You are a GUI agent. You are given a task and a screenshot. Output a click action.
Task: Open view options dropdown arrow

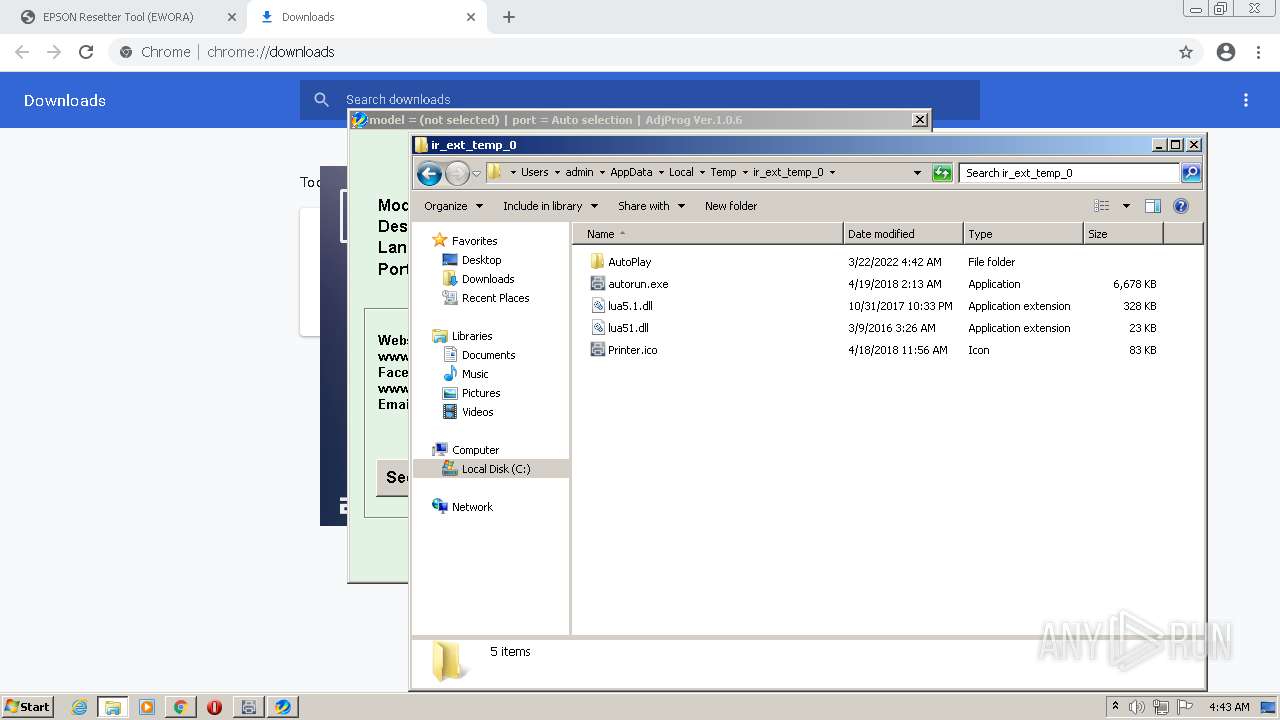click(x=1126, y=206)
